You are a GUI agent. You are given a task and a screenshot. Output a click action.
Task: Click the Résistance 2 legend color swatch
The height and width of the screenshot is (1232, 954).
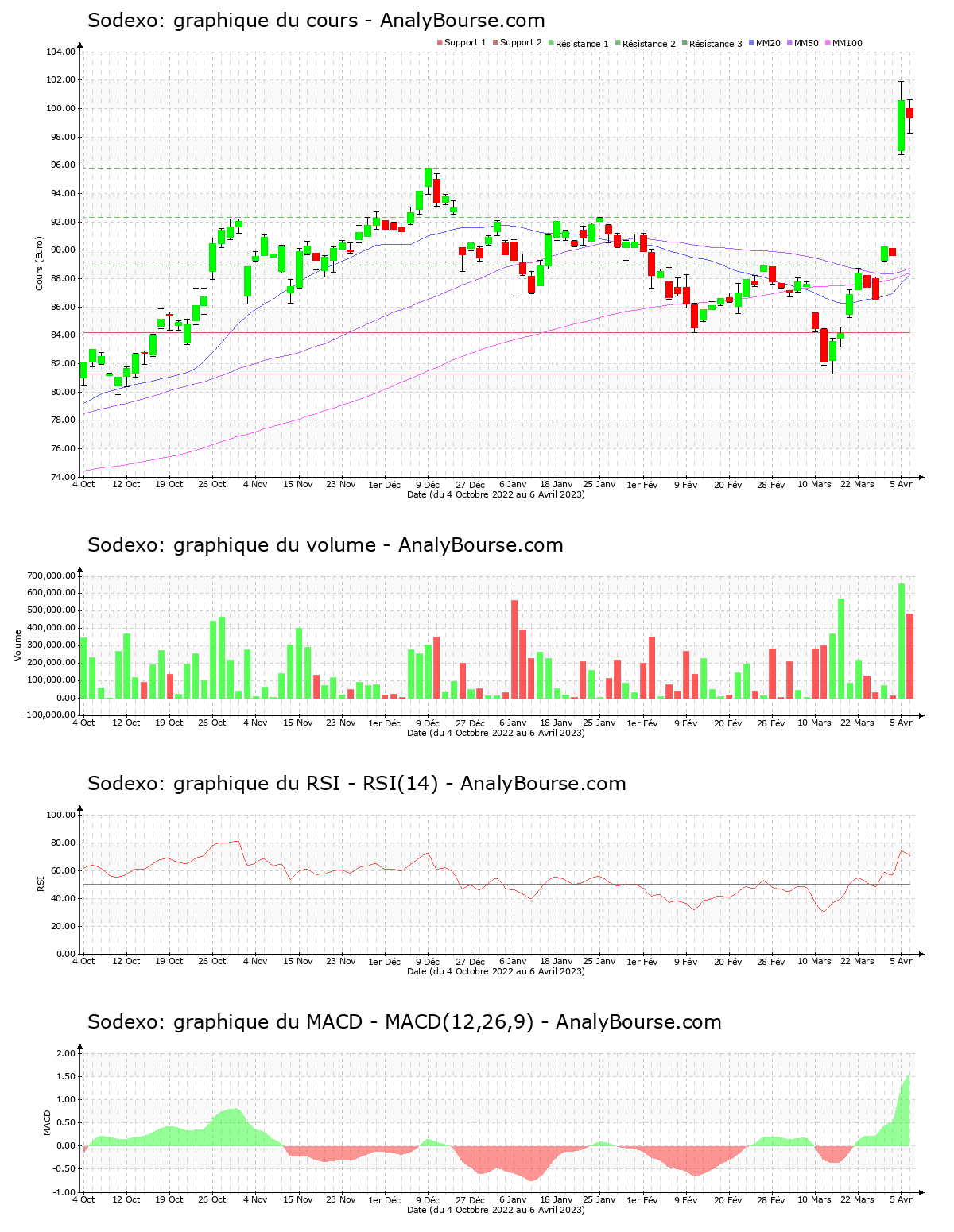[618, 43]
